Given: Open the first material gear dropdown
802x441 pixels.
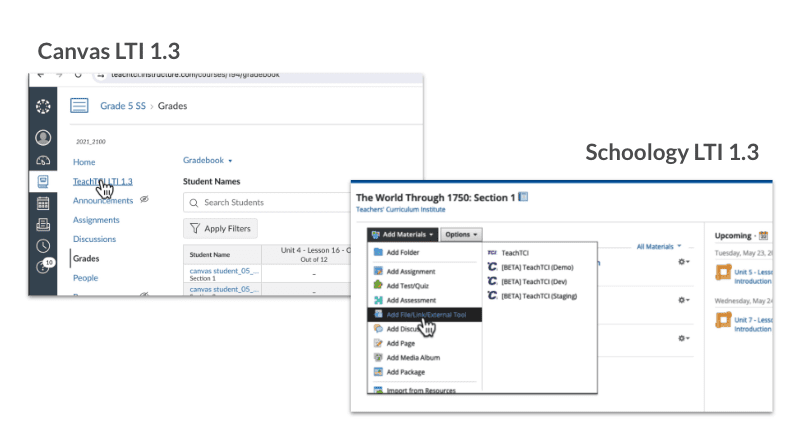Looking at the screenshot, I should coord(683,261).
